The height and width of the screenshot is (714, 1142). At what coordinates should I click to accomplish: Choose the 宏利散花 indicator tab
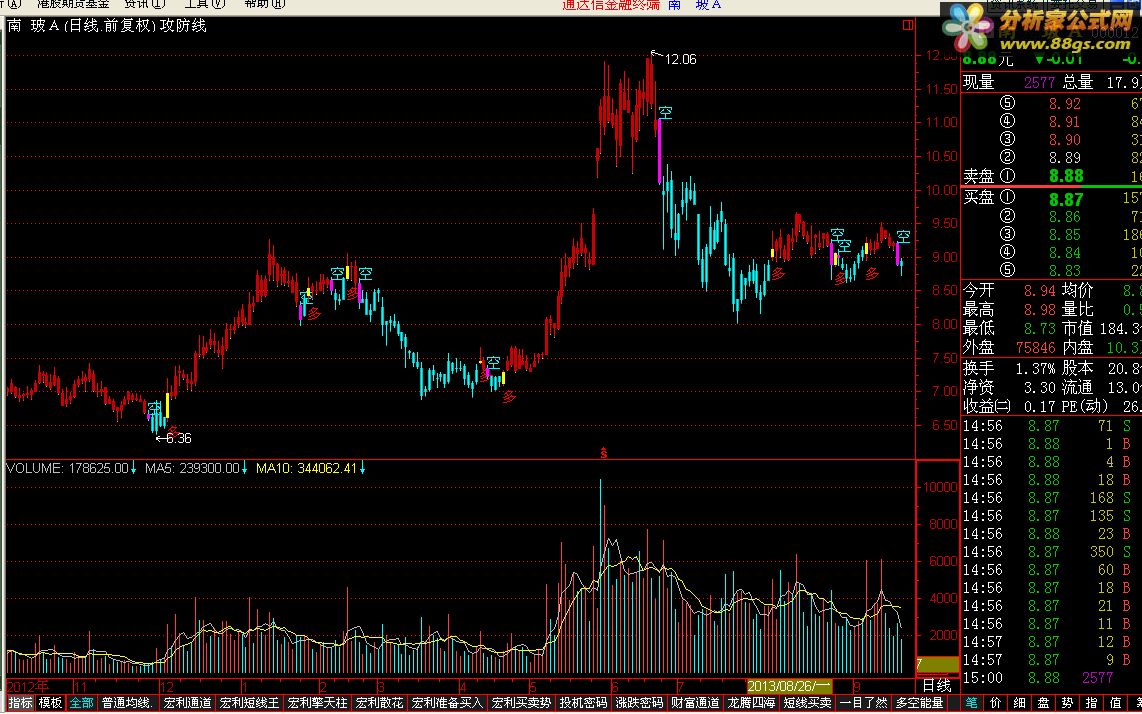379,704
